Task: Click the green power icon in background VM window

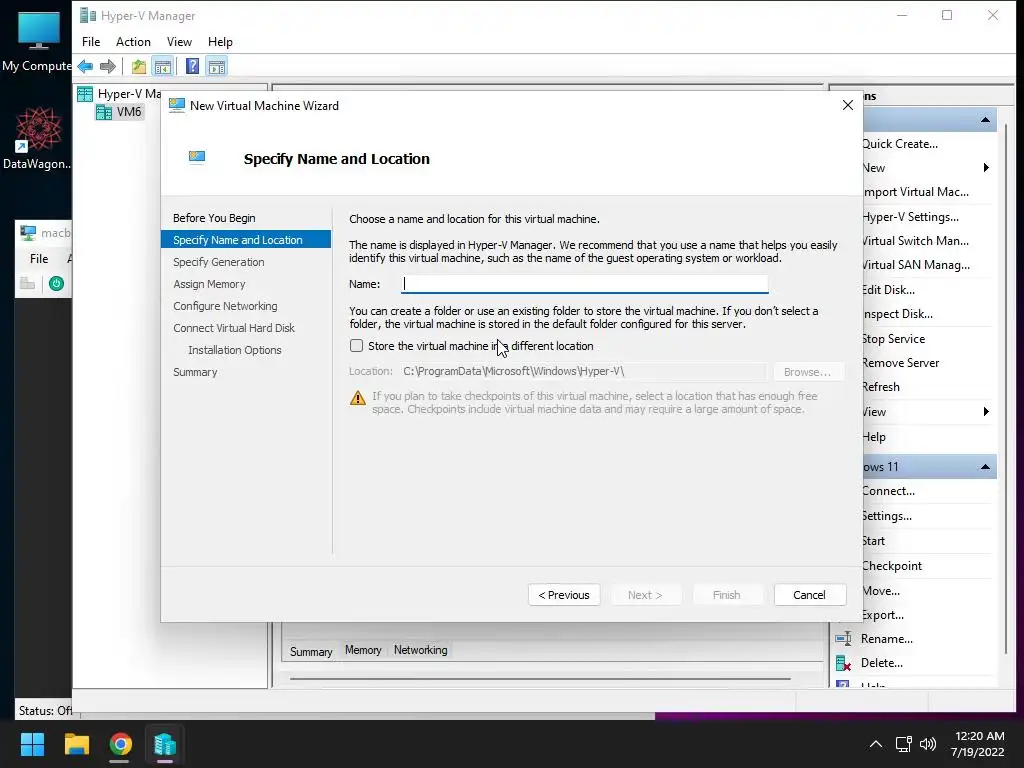Action: point(56,283)
